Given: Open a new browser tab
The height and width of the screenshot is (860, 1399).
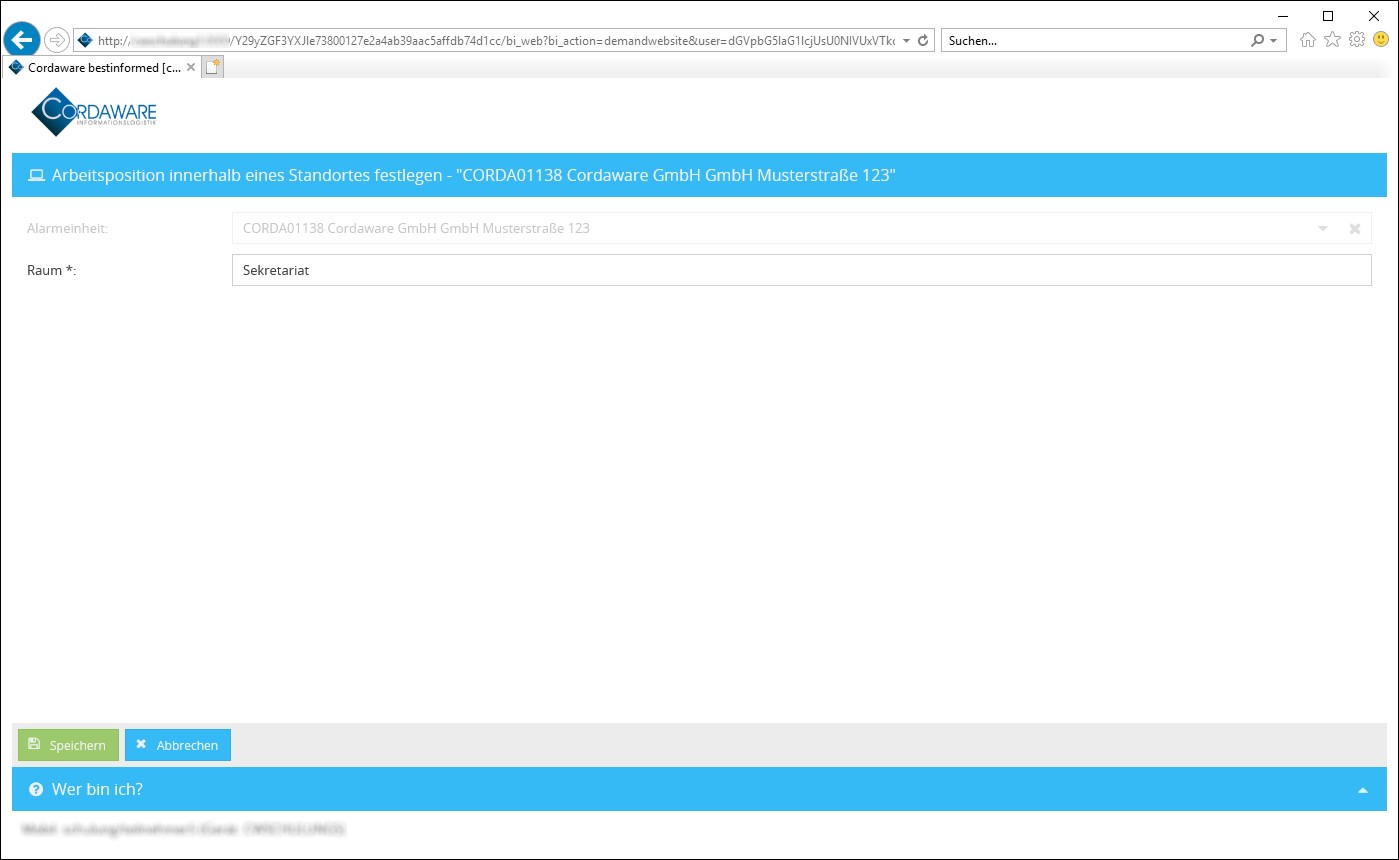Looking at the screenshot, I should point(213,67).
